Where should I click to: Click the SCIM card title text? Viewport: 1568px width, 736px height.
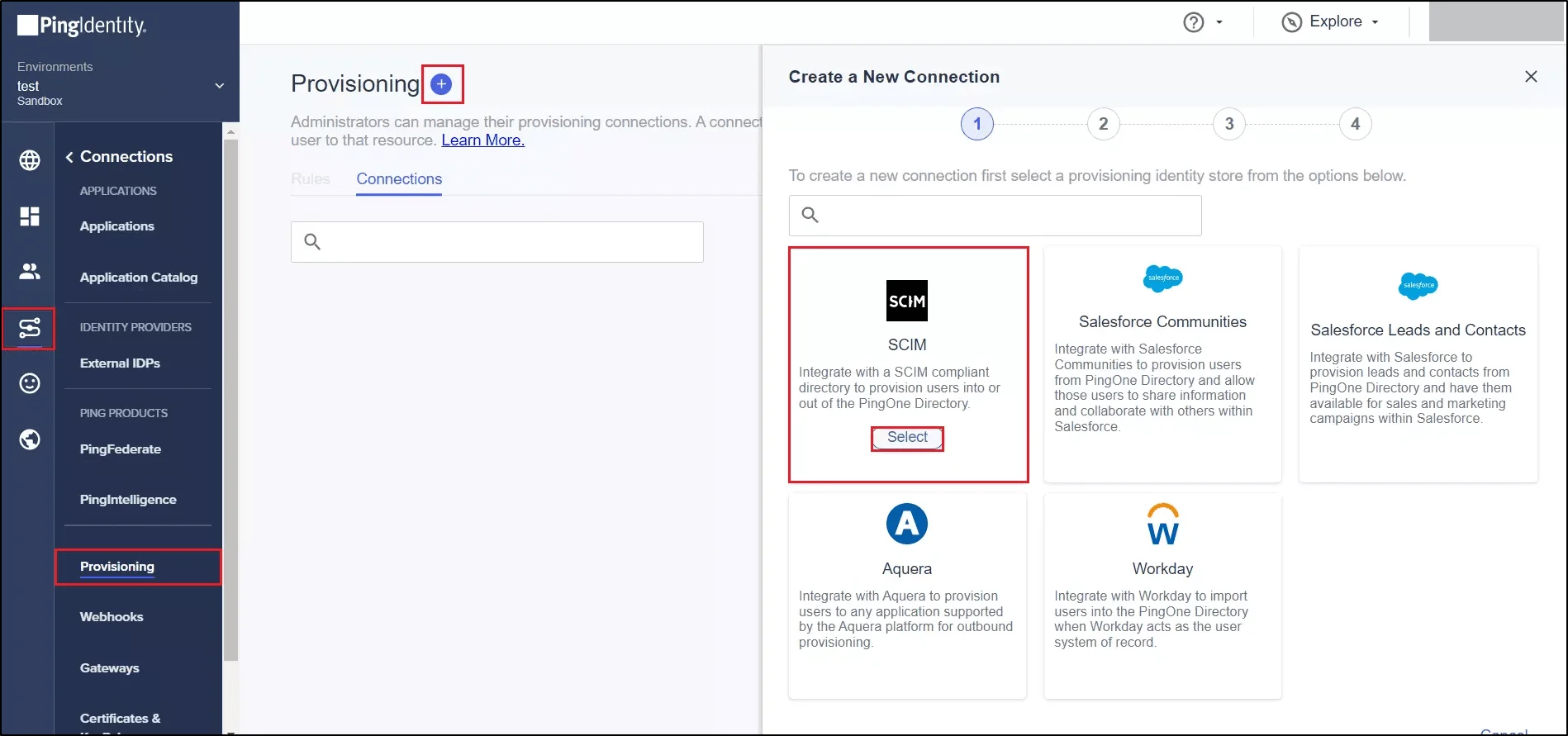click(907, 345)
